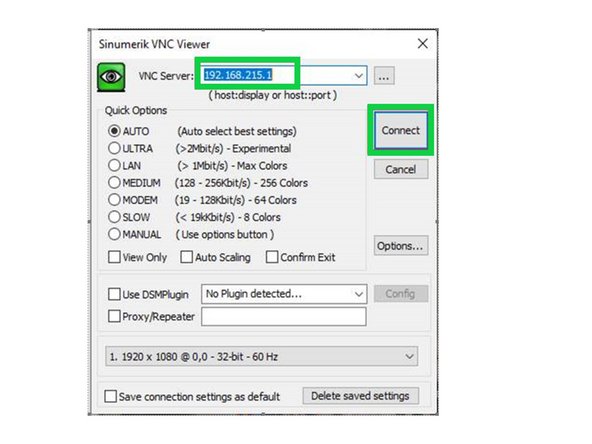Select the SLOW quick option
The image size is (592, 444).
(114, 217)
